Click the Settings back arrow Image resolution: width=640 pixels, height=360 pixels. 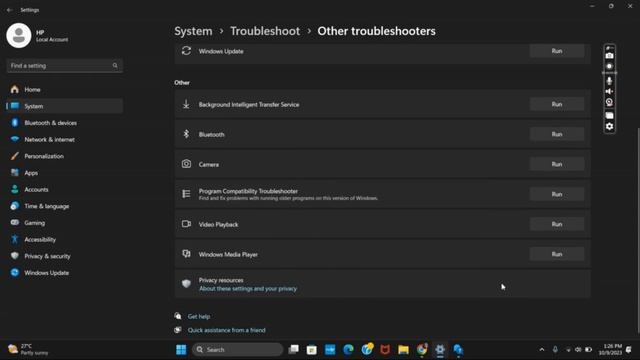point(10,10)
